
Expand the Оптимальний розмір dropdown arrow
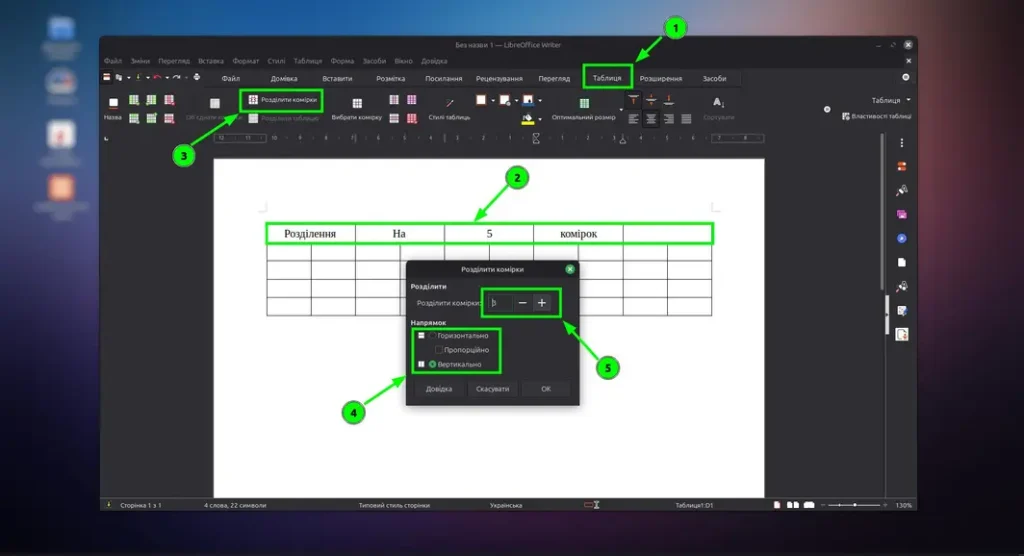tap(621, 110)
